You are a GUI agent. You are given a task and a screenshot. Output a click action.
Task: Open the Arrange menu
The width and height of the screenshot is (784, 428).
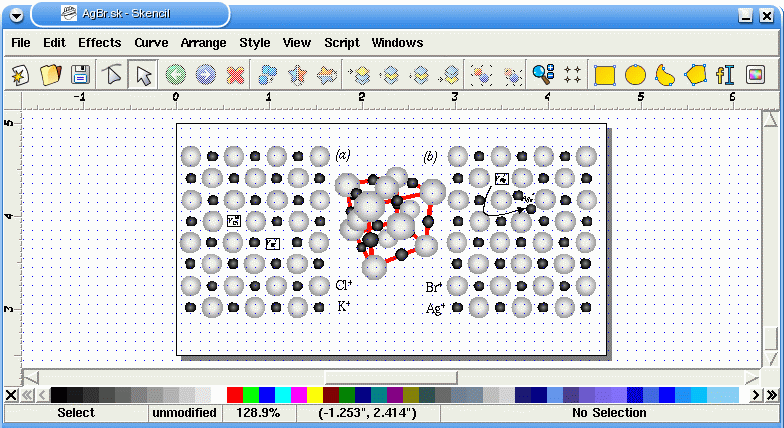click(x=204, y=43)
